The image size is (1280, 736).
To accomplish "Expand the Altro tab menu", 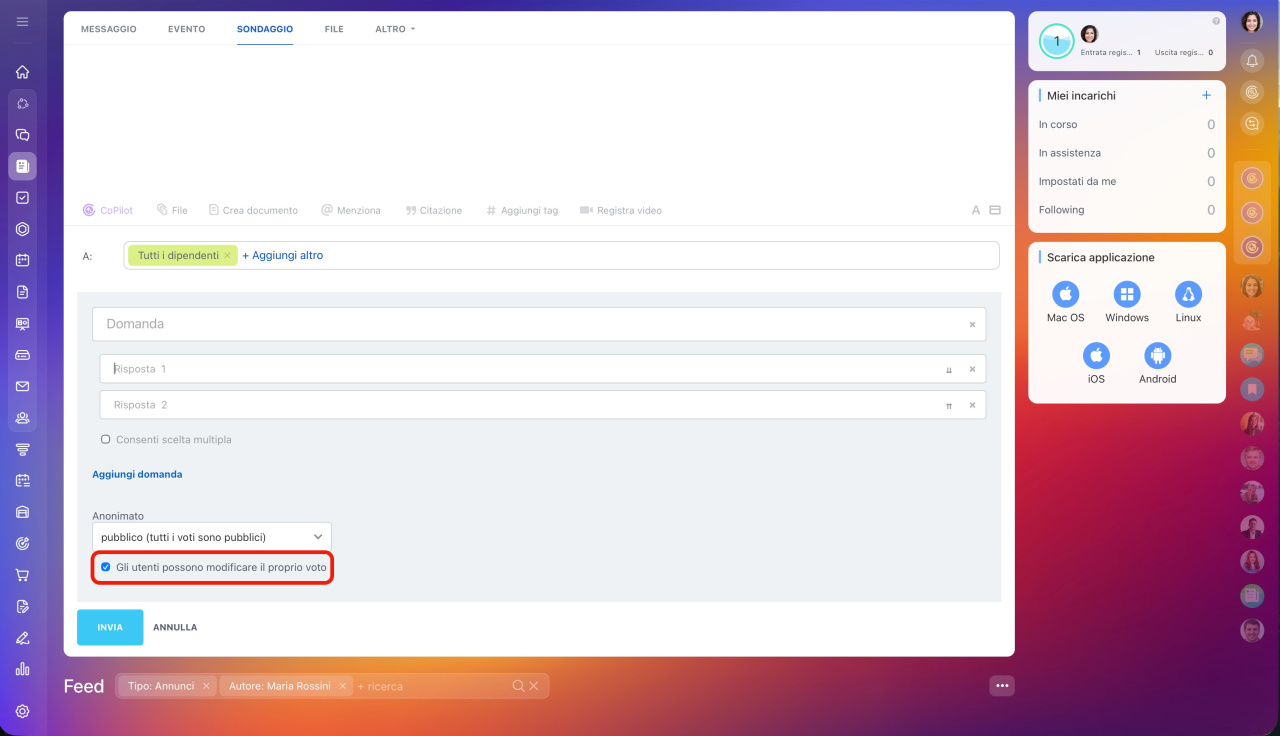I will coord(395,29).
